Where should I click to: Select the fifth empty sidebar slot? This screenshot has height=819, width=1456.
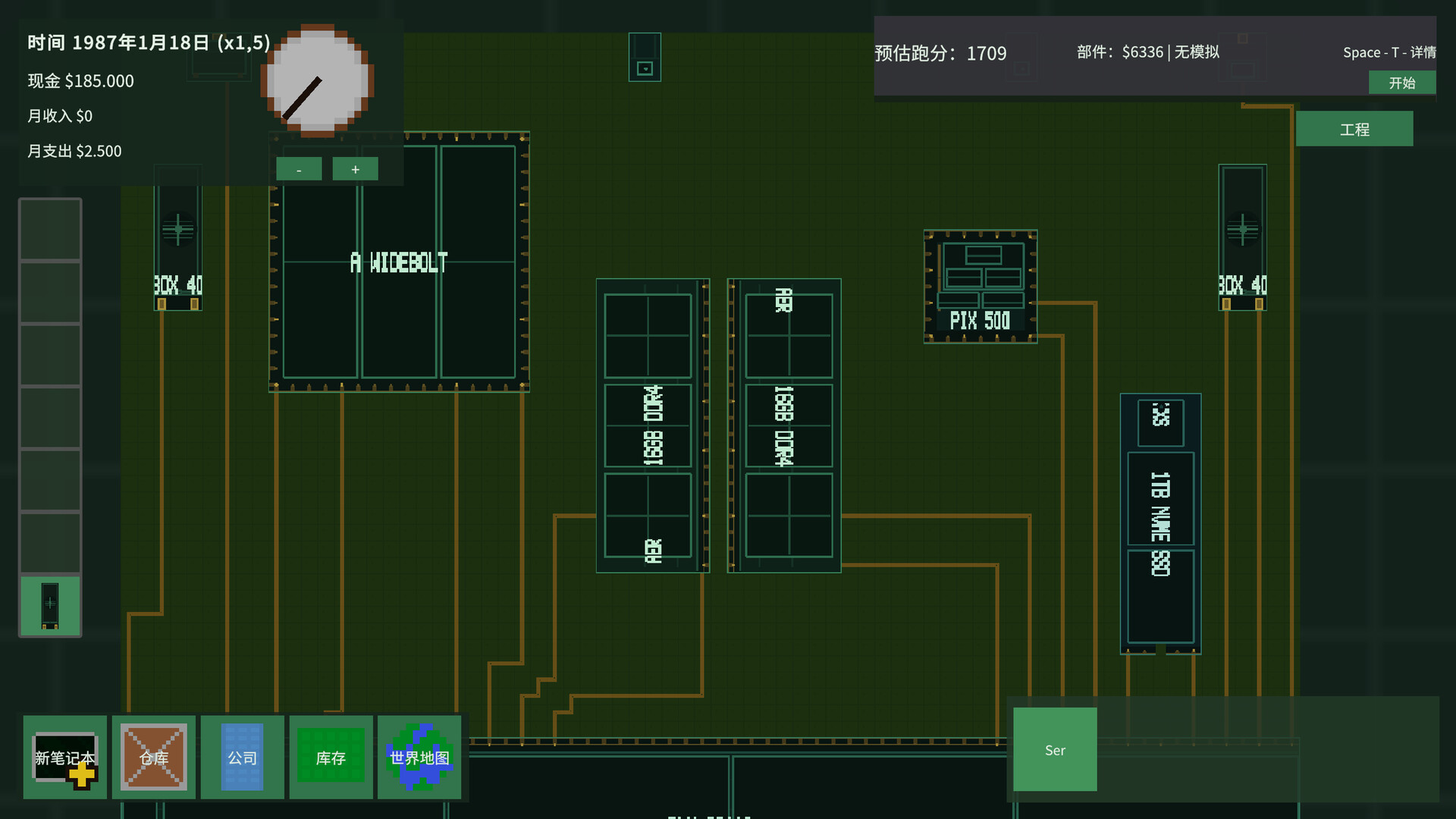click(50, 480)
